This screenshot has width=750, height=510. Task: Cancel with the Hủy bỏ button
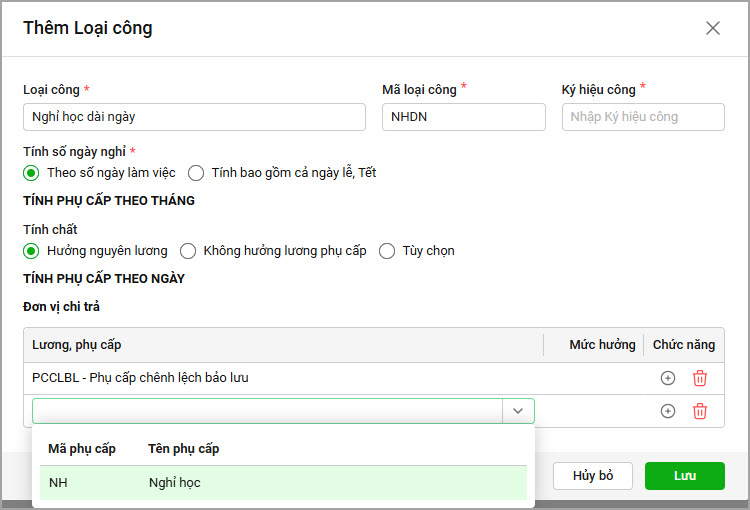[x=593, y=476]
